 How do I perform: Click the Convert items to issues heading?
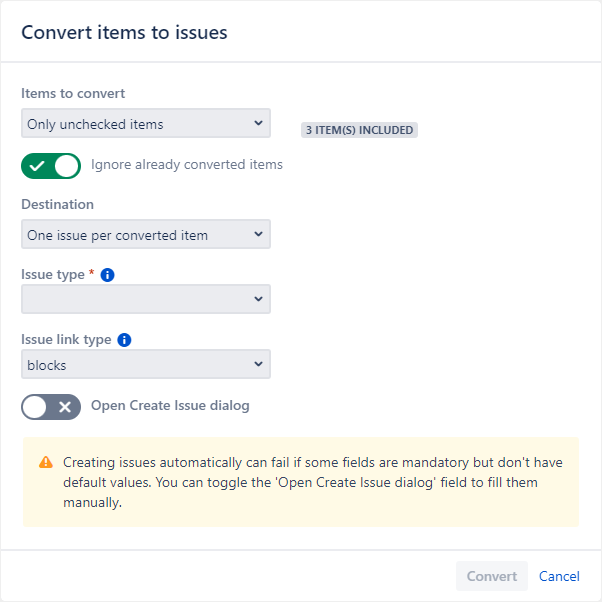click(124, 33)
